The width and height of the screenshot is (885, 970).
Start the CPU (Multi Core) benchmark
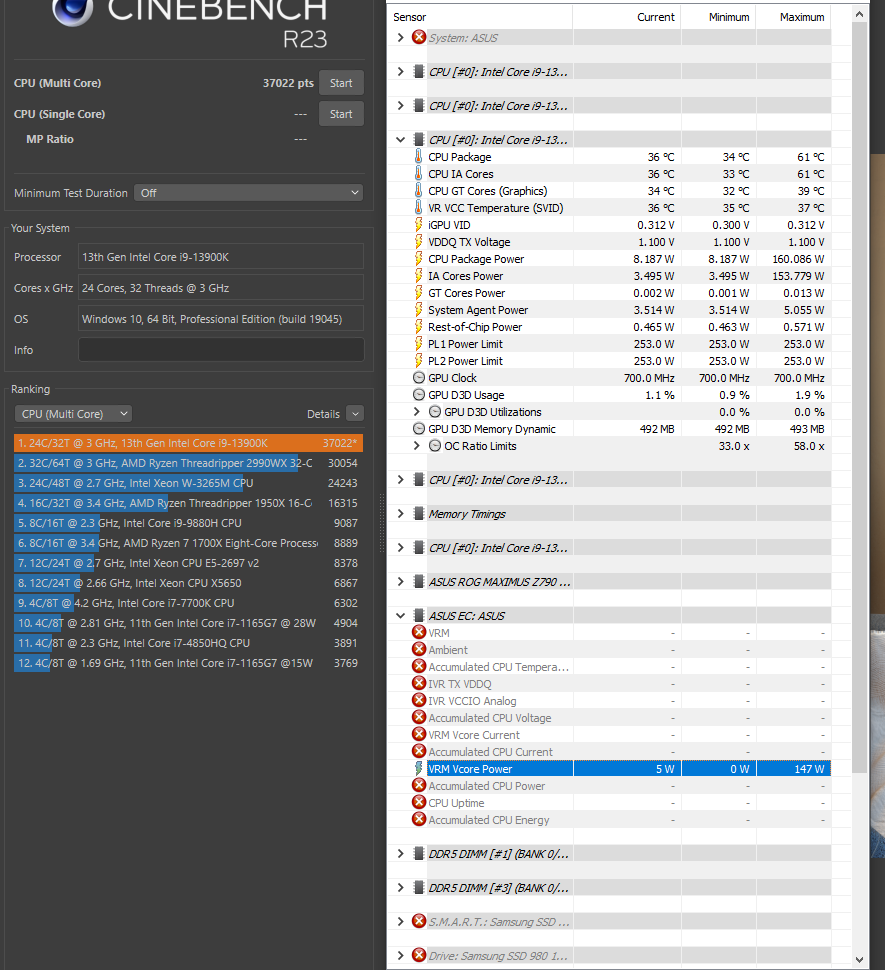point(341,83)
